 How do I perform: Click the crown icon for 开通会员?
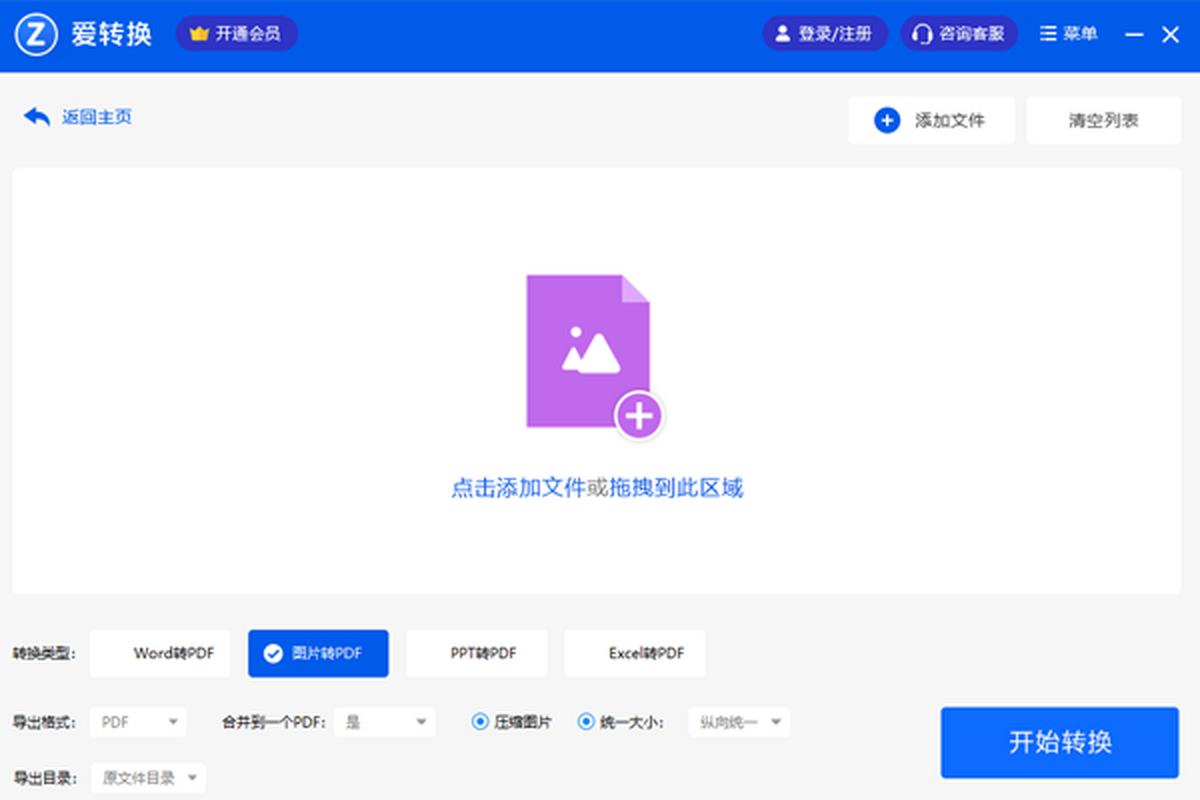click(199, 34)
